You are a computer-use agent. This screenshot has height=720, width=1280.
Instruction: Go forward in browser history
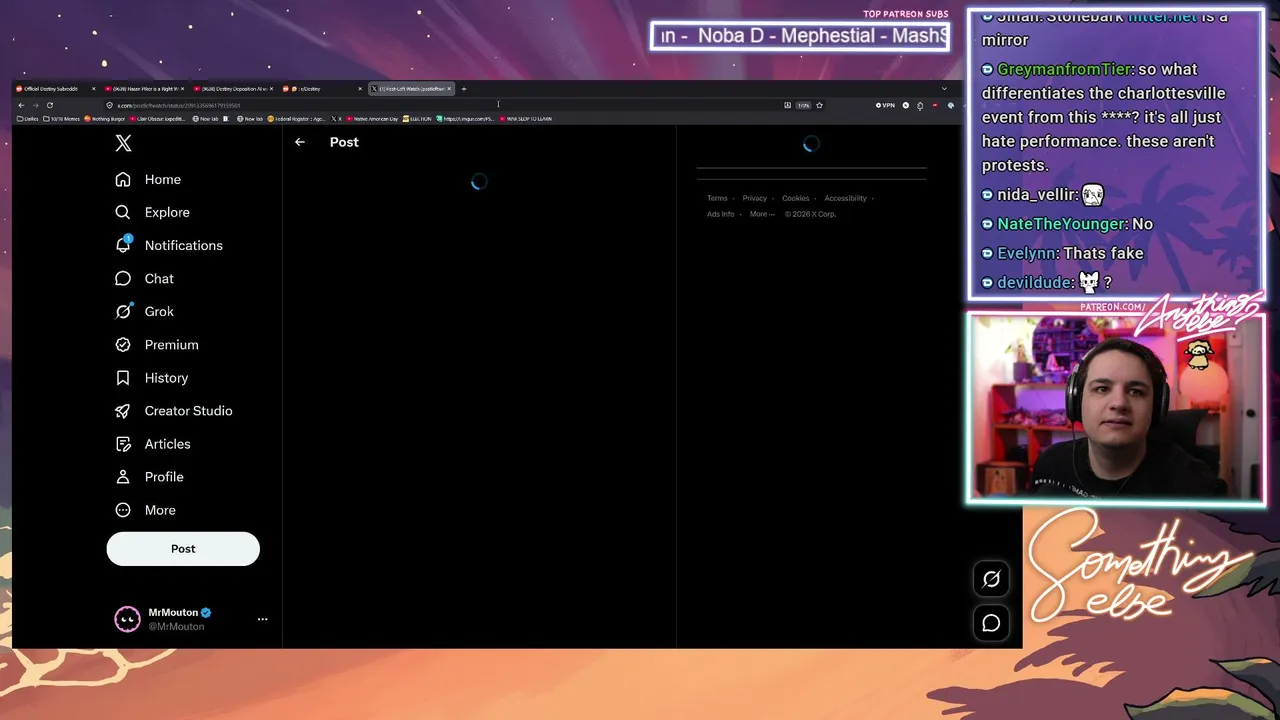click(x=35, y=105)
